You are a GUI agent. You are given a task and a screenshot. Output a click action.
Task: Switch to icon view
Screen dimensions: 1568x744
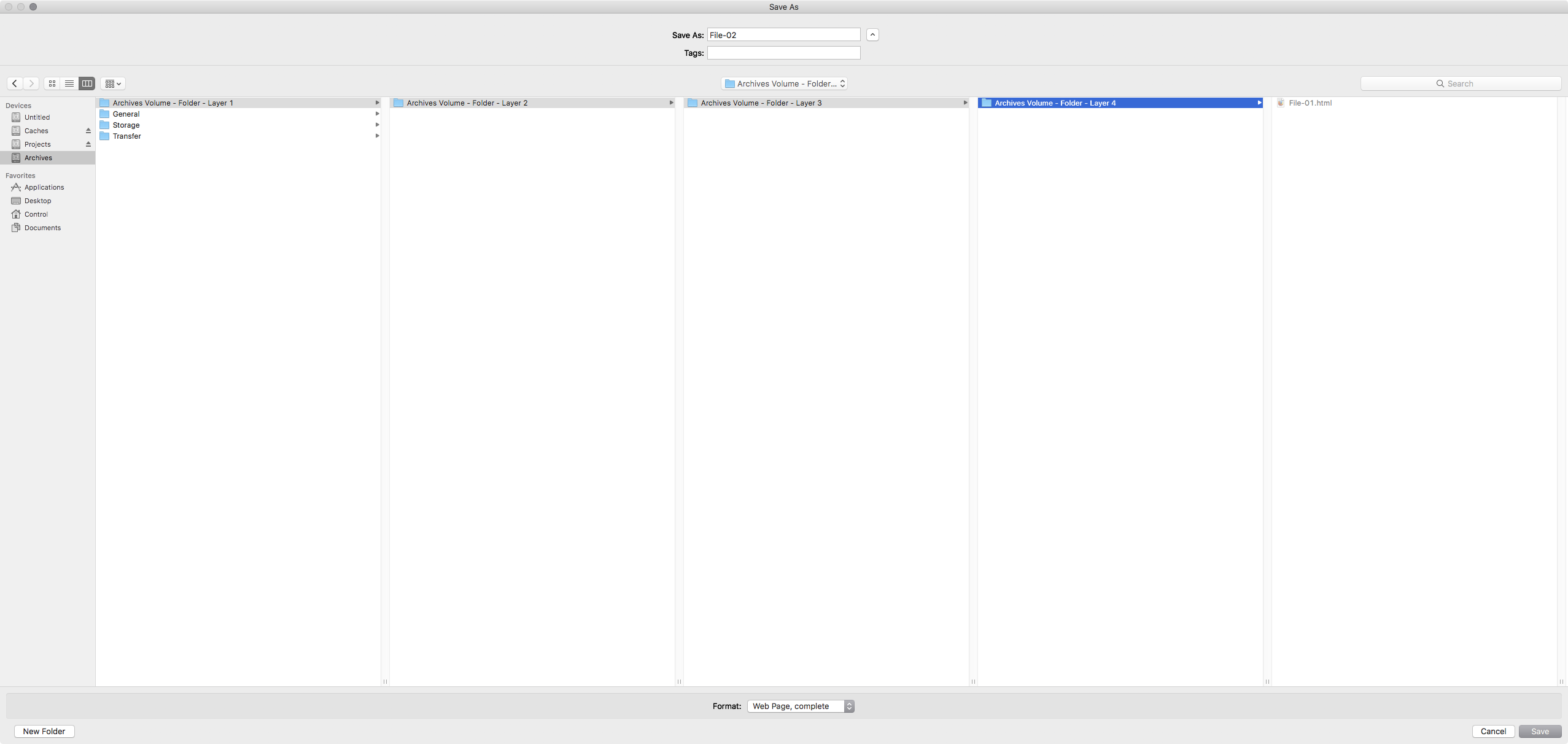click(x=53, y=83)
